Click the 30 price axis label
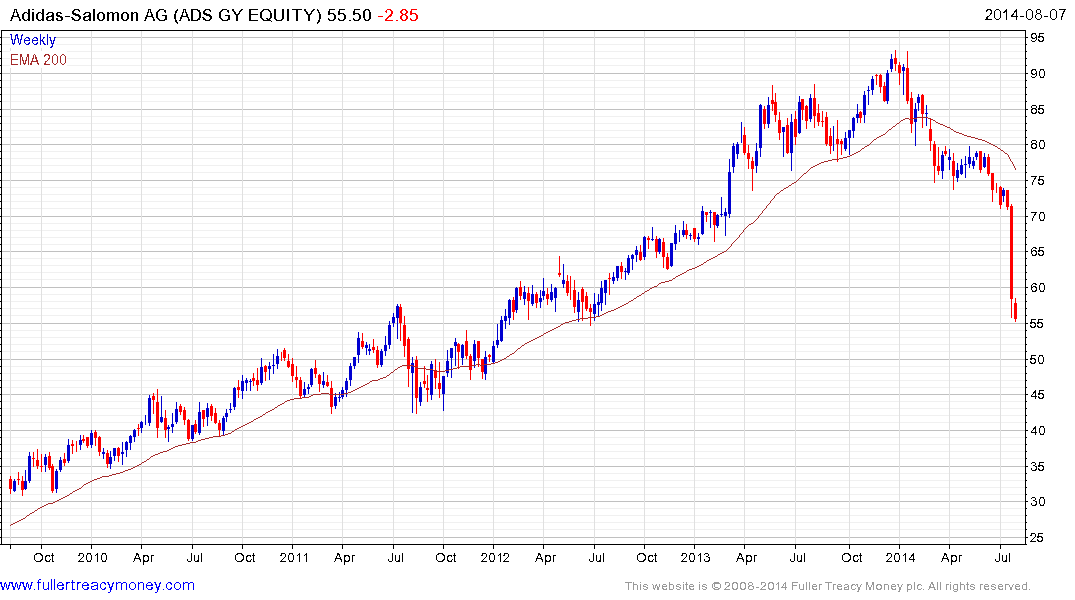The width and height of the screenshot is (1075, 600). [1037, 502]
